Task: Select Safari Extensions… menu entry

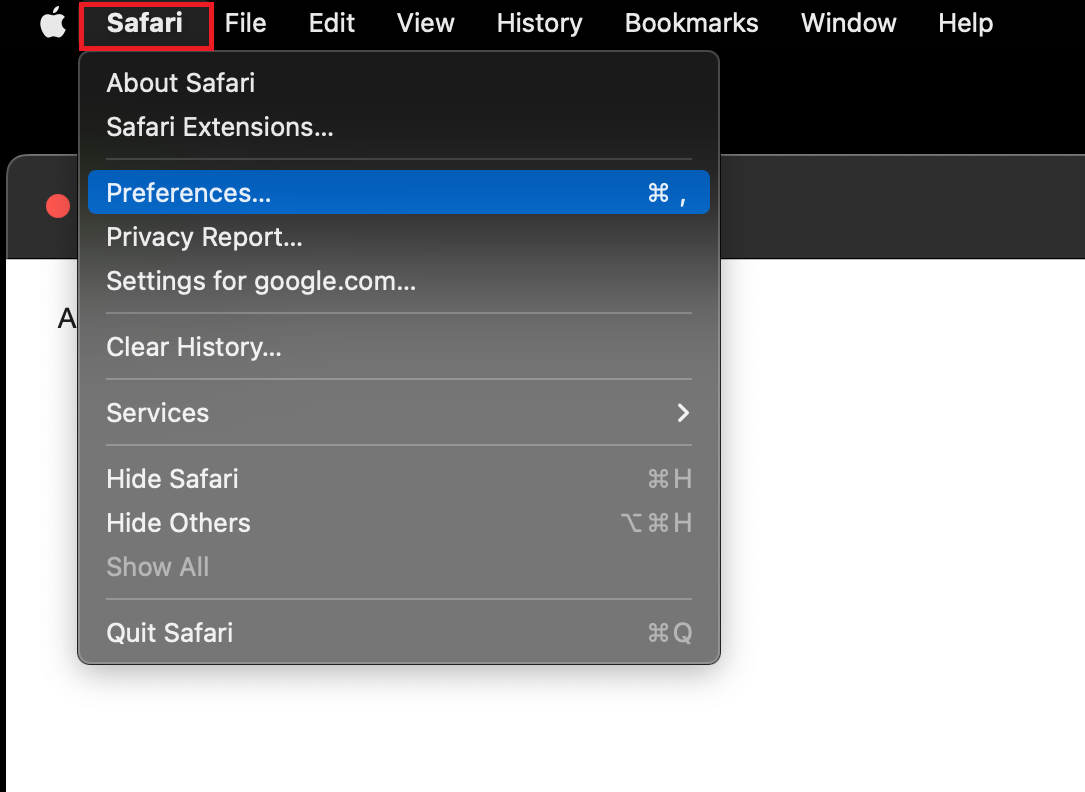Action: 220,127
